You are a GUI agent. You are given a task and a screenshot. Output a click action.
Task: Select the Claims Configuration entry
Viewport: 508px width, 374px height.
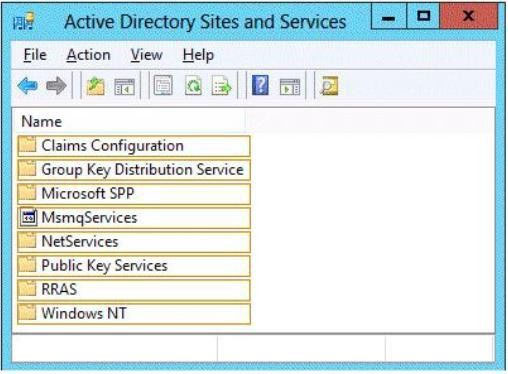[x=134, y=146]
